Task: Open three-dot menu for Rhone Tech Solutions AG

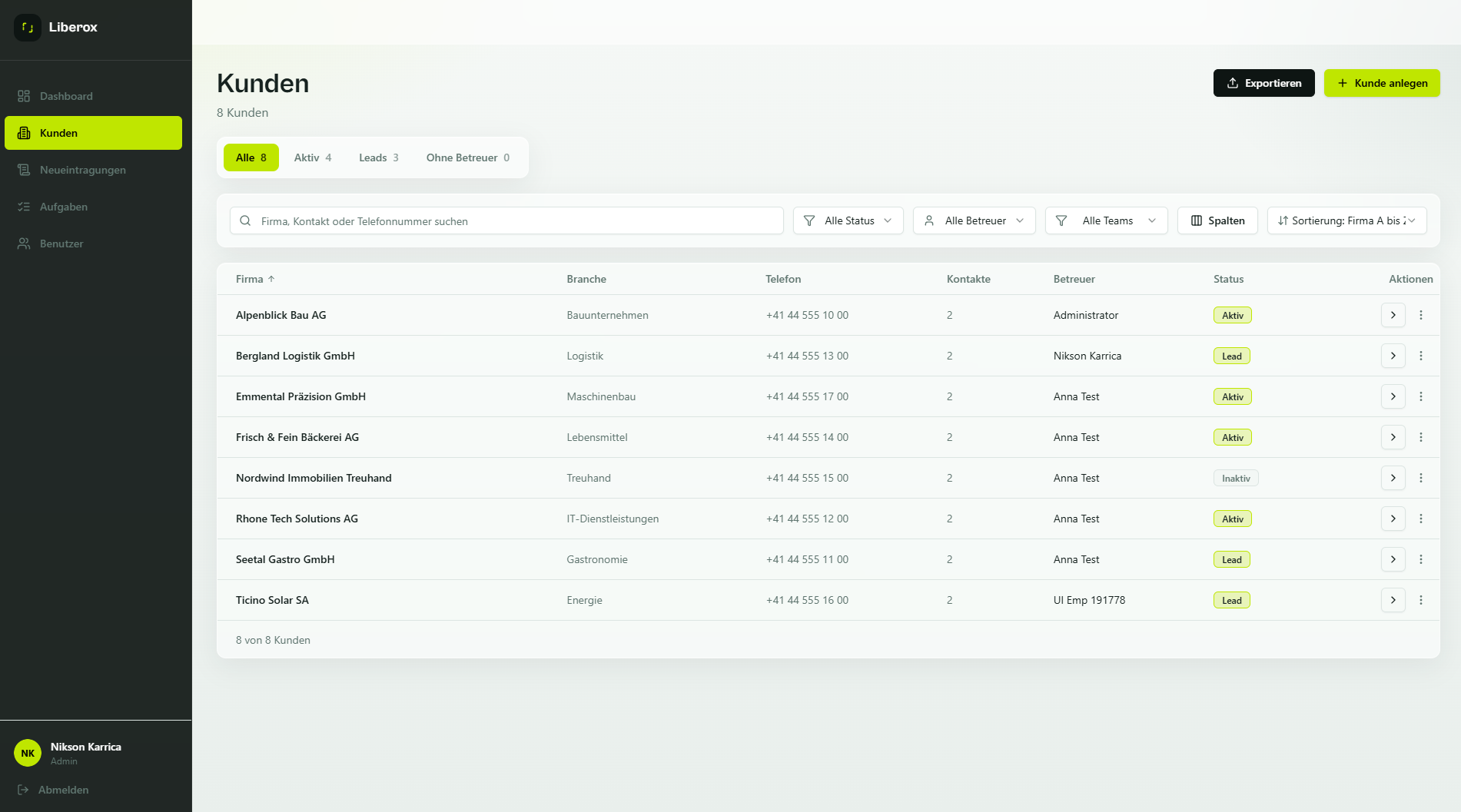Action: (x=1420, y=519)
